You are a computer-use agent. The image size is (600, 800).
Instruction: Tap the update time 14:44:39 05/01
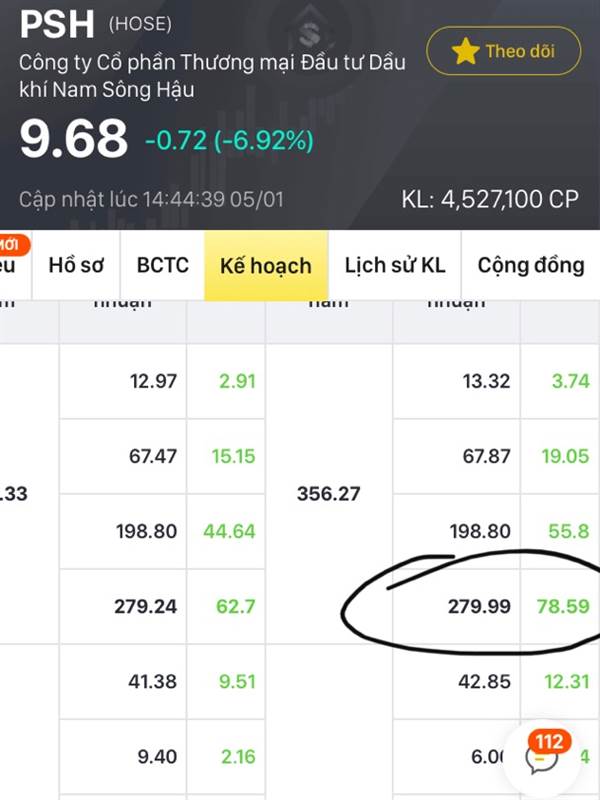[152, 199]
